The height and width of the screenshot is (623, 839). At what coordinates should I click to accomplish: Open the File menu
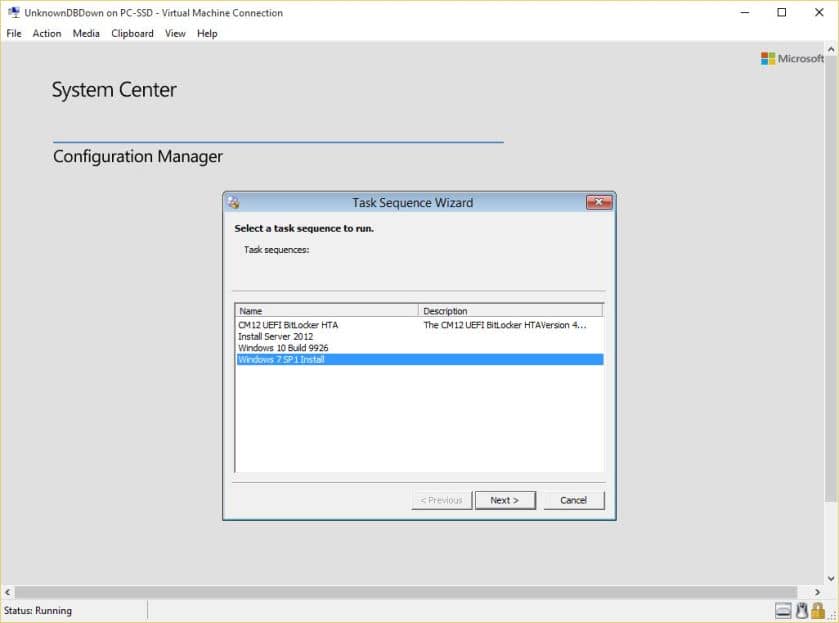pyautogui.click(x=13, y=33)
